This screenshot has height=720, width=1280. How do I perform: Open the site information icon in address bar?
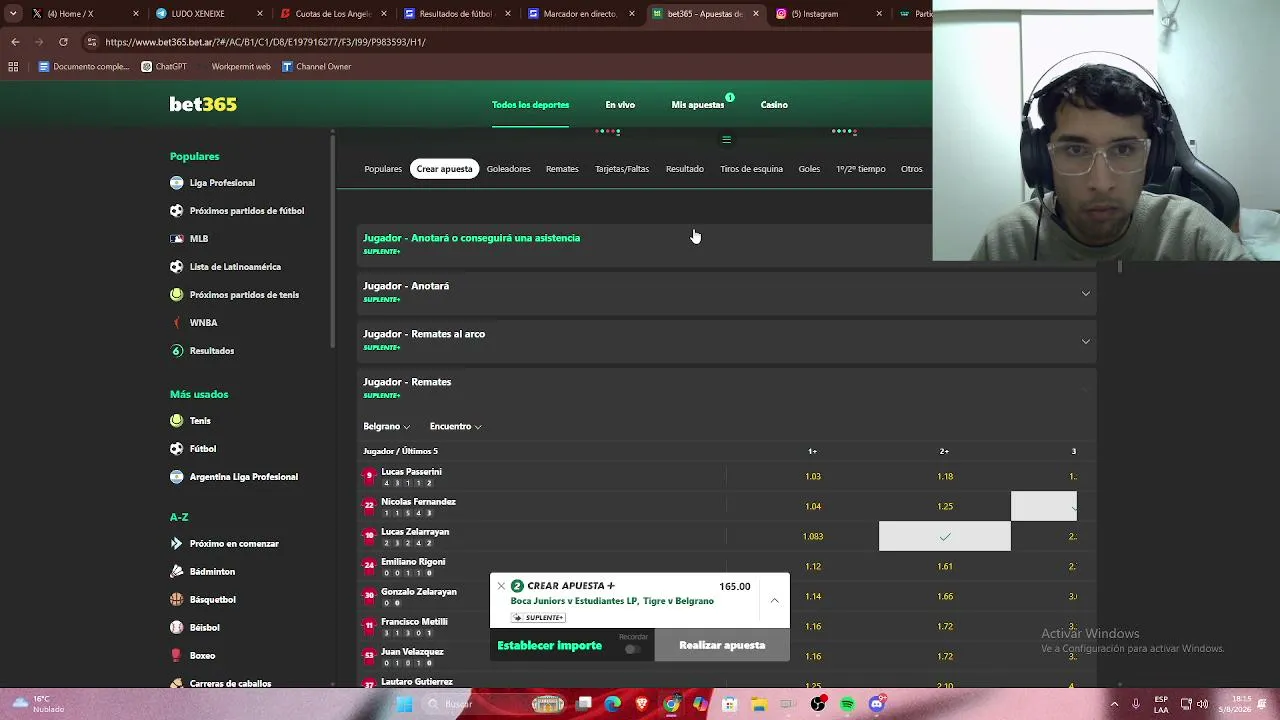[x=92, y=42]
